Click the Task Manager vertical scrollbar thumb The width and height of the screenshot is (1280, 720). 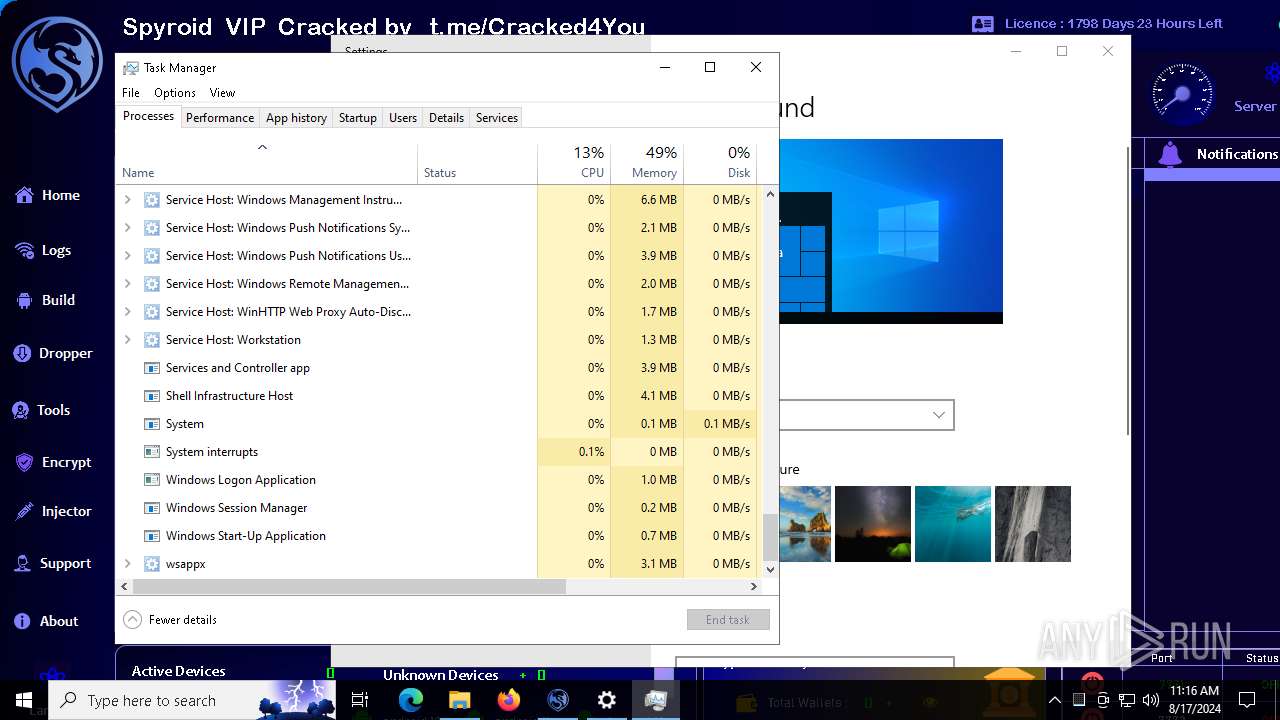[770, 538]
